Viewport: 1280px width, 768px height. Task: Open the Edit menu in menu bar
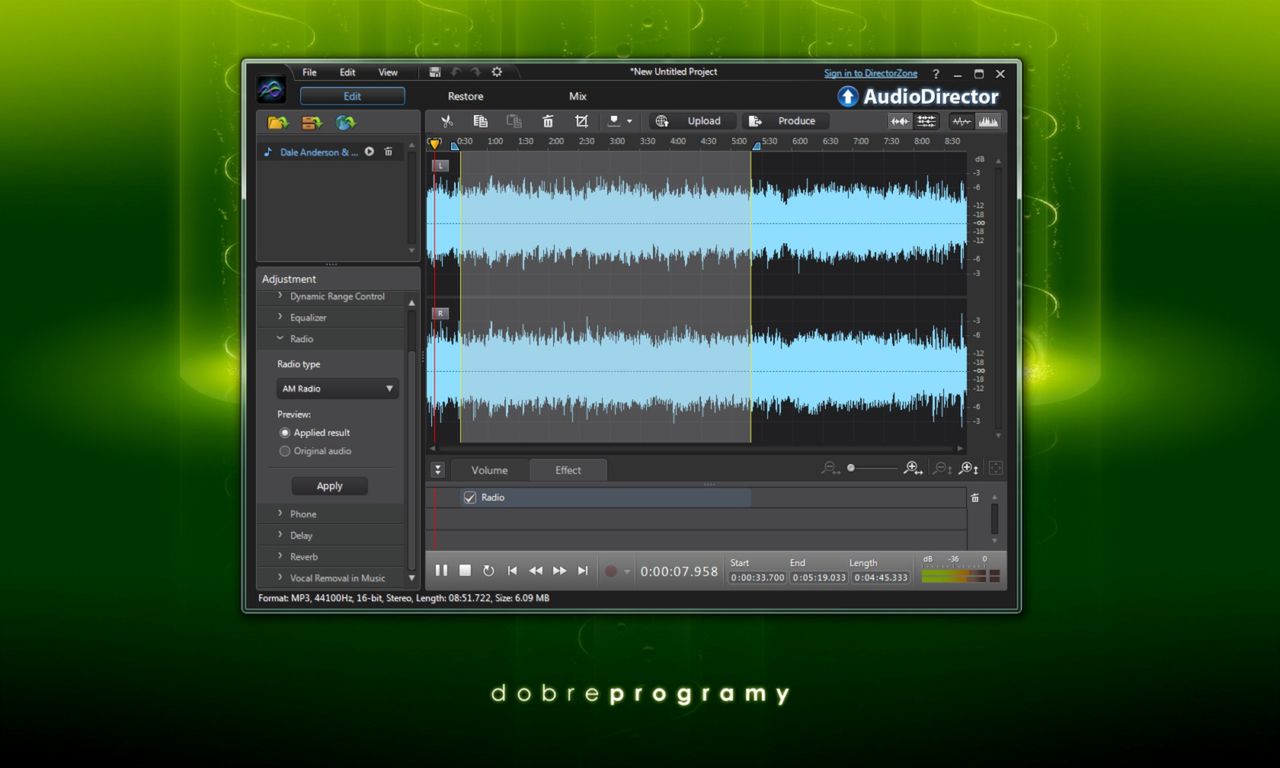coord(347,72)
